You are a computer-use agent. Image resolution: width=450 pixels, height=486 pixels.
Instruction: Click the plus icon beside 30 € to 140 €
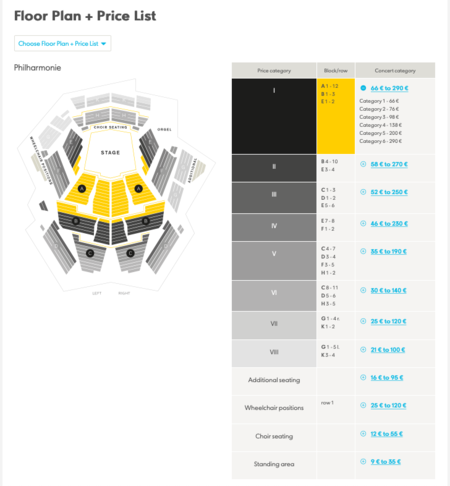coord(363,290)
